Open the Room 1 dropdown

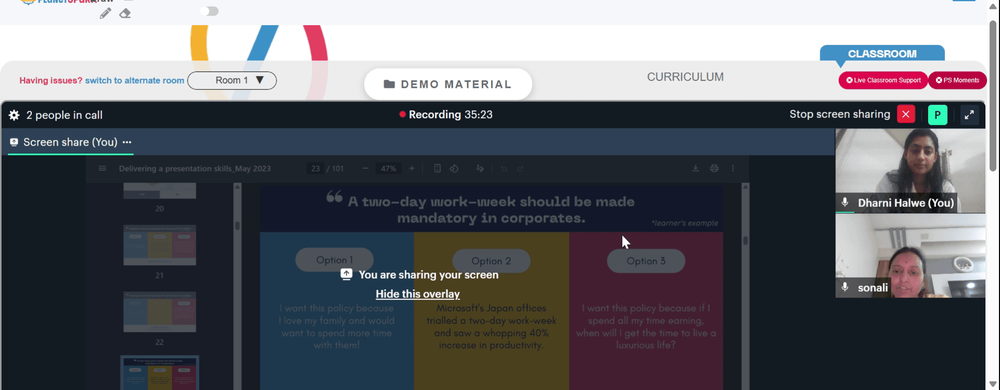pyautogui.click(x=232, y=80)
